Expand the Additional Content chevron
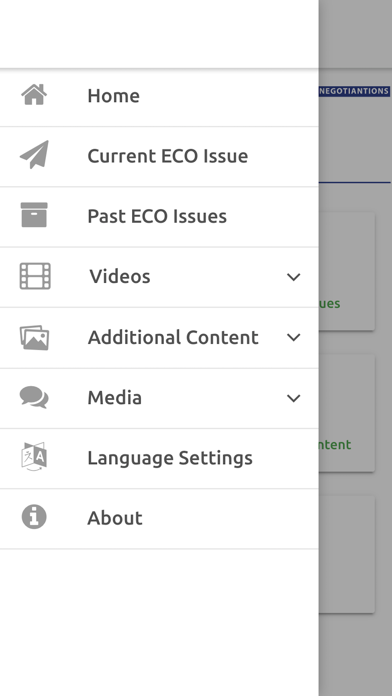392x696 pixels. 293,337
